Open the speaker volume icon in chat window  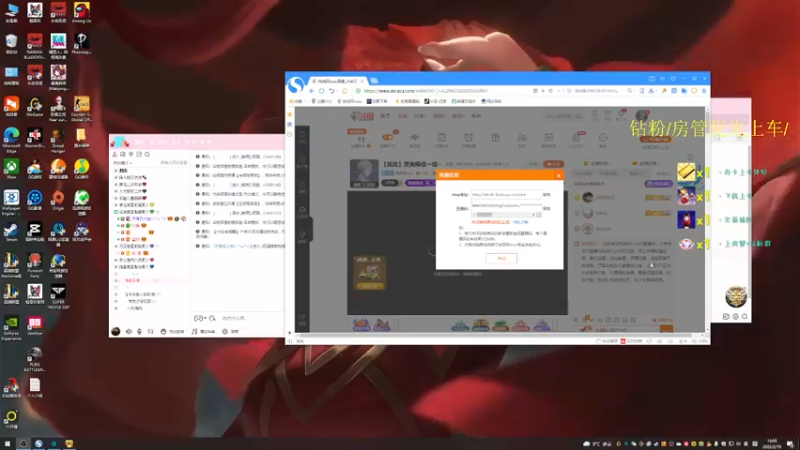[129, 332]
